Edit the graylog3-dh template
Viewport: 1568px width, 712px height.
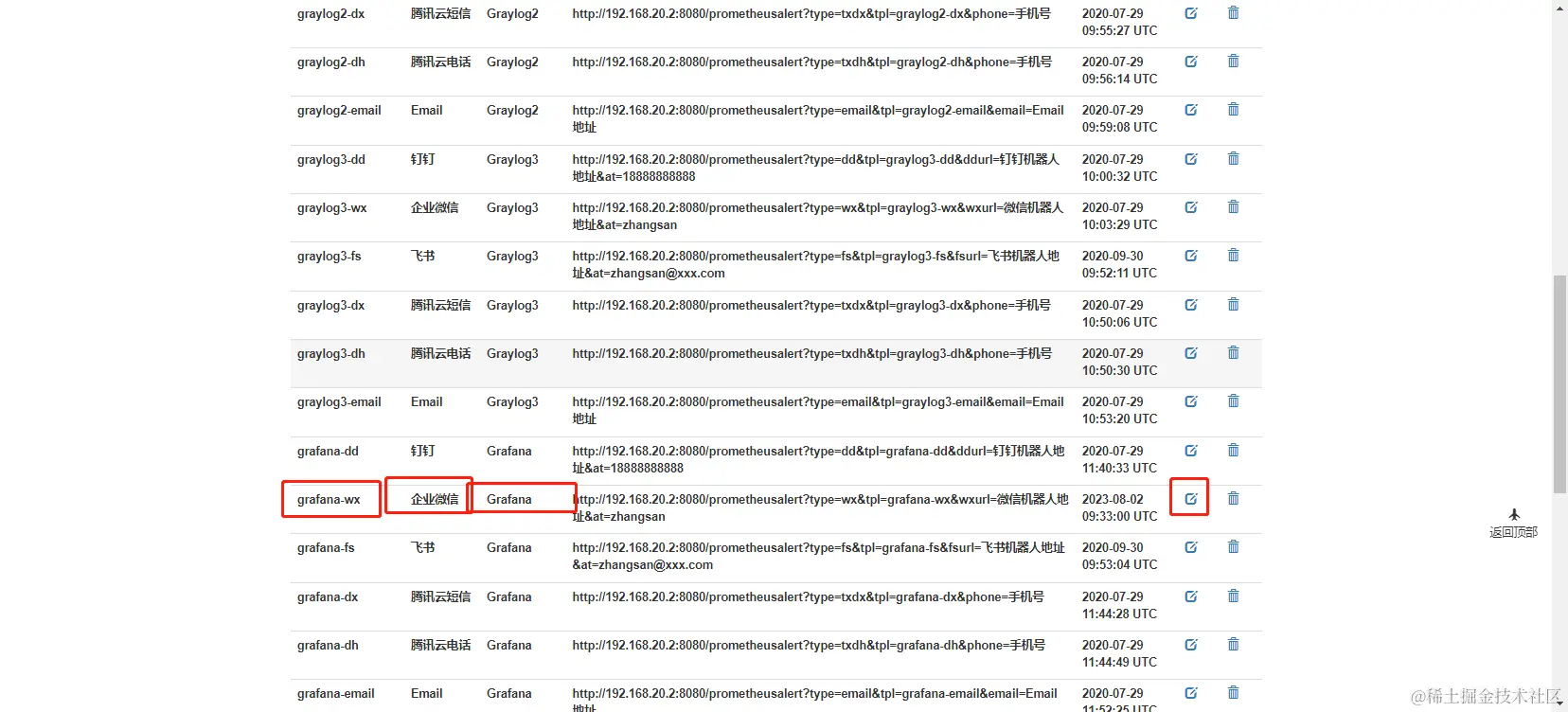1191,353
